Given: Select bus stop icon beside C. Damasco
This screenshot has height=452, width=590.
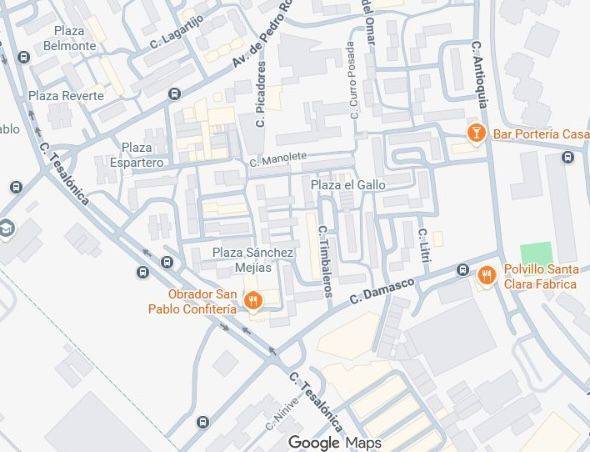Looking at the screenshot, I should click(463, 269).
